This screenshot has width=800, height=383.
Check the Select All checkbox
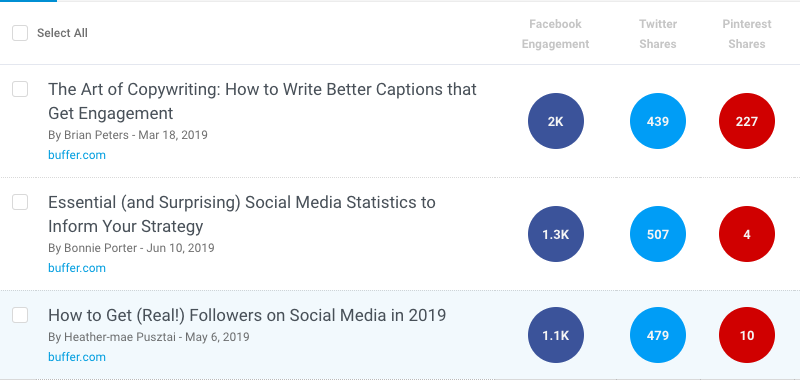(20, 33)
